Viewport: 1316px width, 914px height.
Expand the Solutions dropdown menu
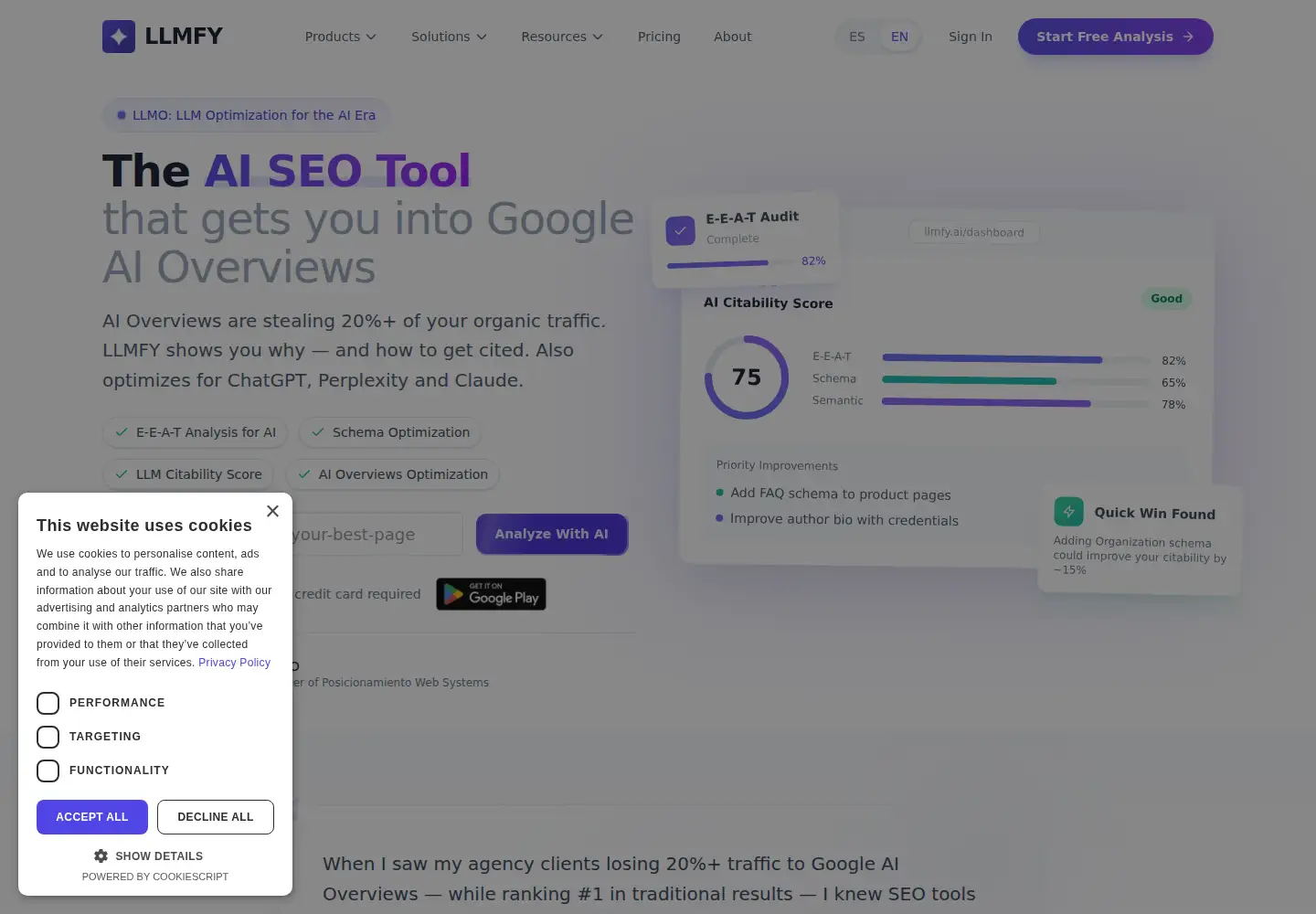click(x=449, y=37)
